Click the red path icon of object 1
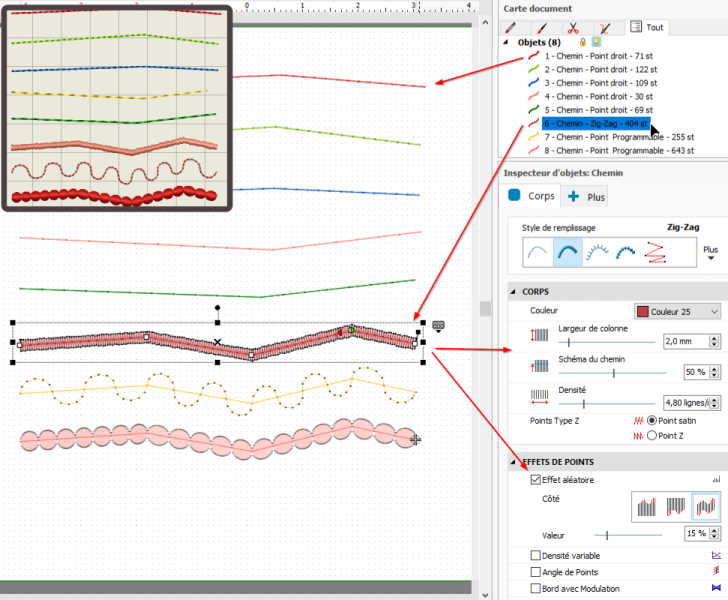 [533, 56]
